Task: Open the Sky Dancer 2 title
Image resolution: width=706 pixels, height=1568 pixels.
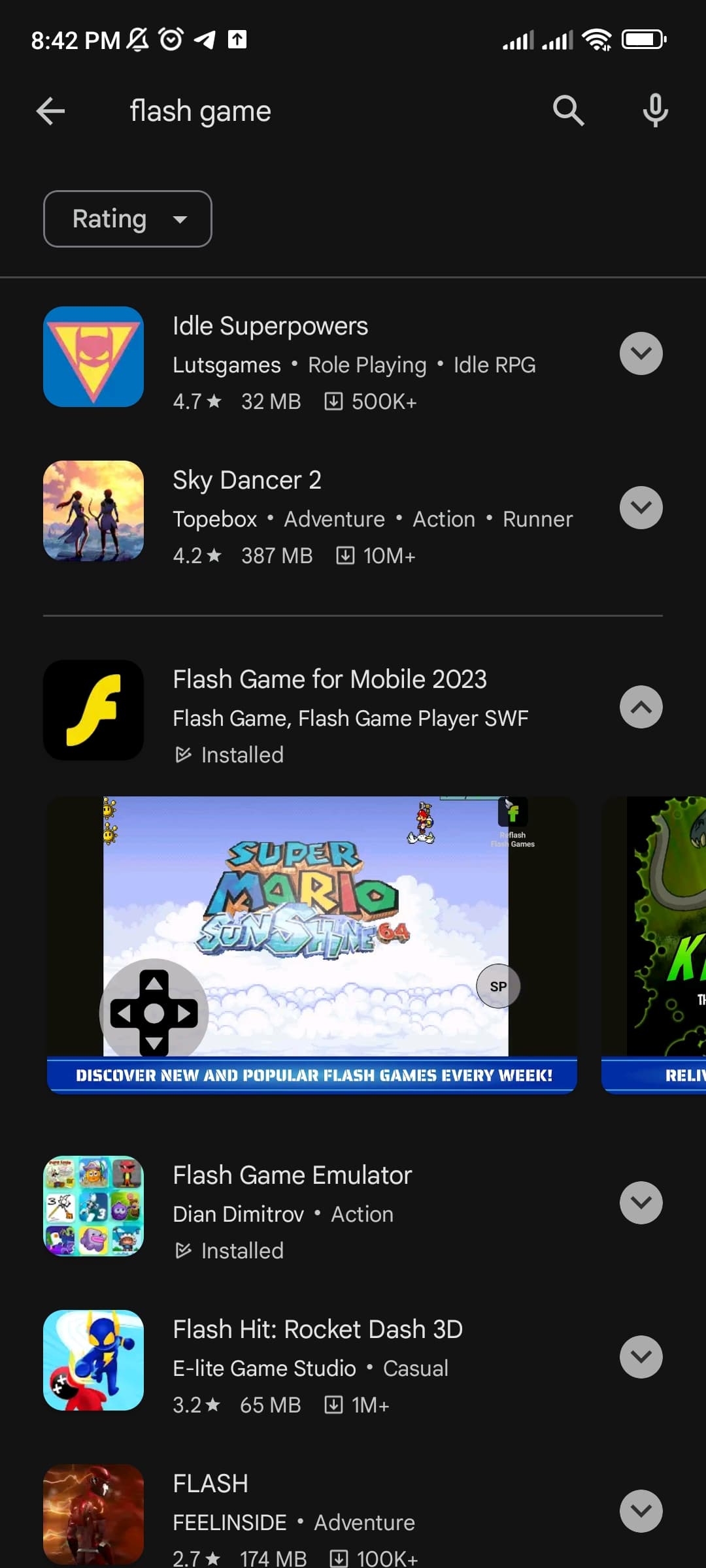Action: 247,480
